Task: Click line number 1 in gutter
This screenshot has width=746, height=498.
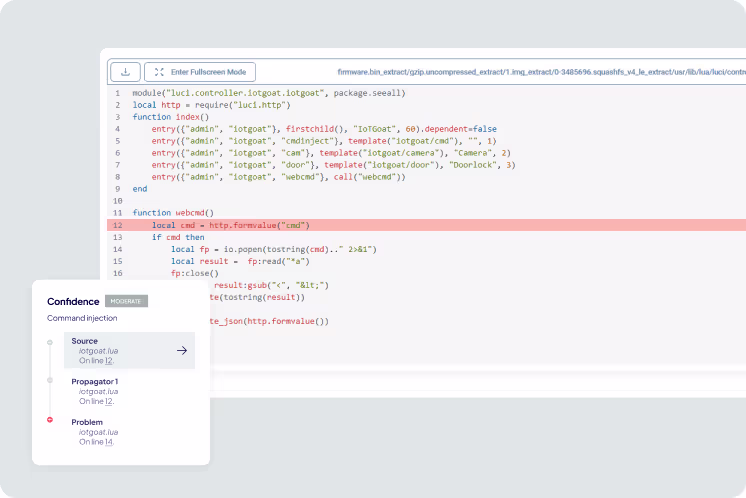Action: click(118, 93)
